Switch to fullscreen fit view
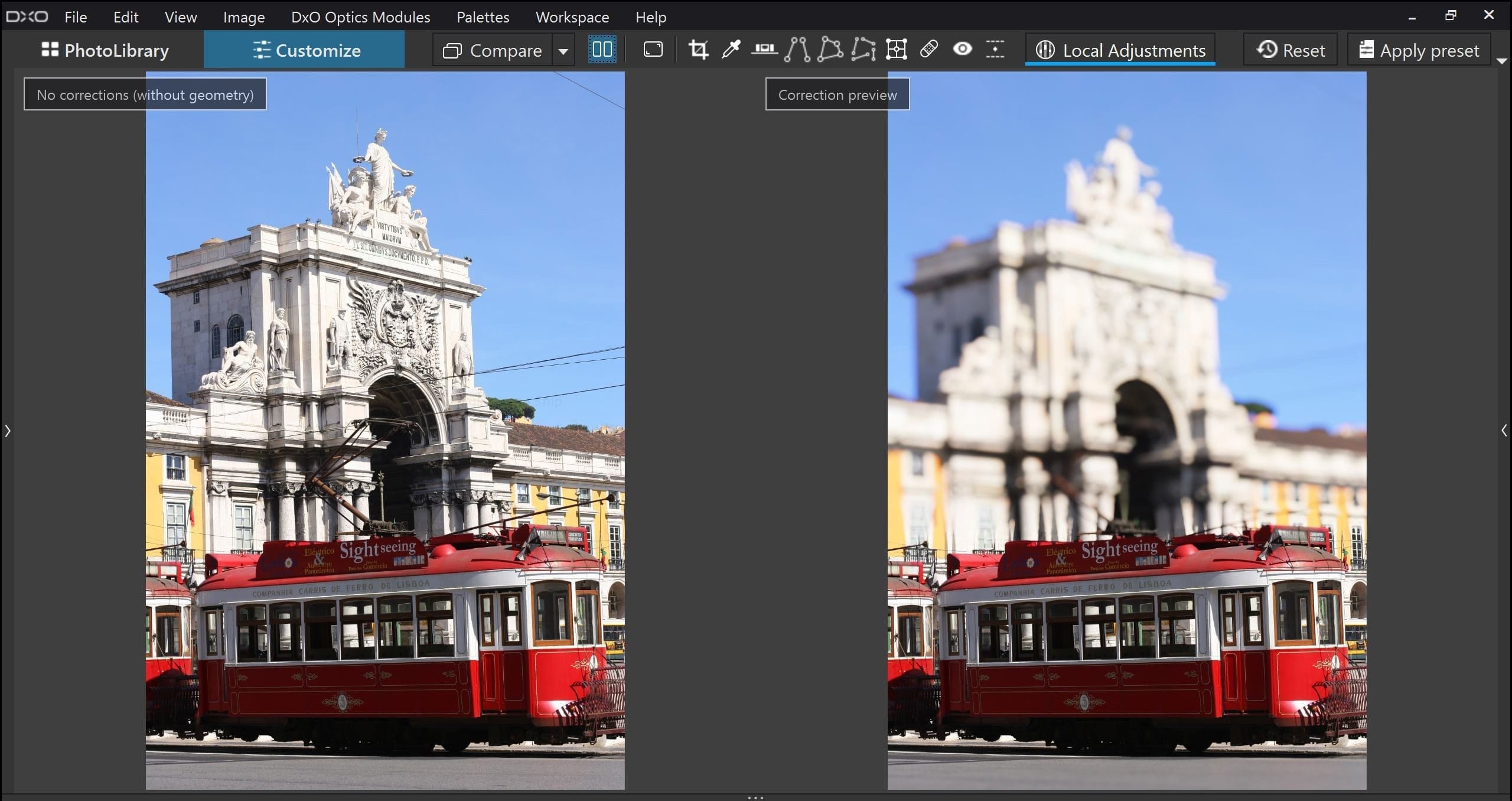Screen dimensions: 1512x801 [653, 50]
